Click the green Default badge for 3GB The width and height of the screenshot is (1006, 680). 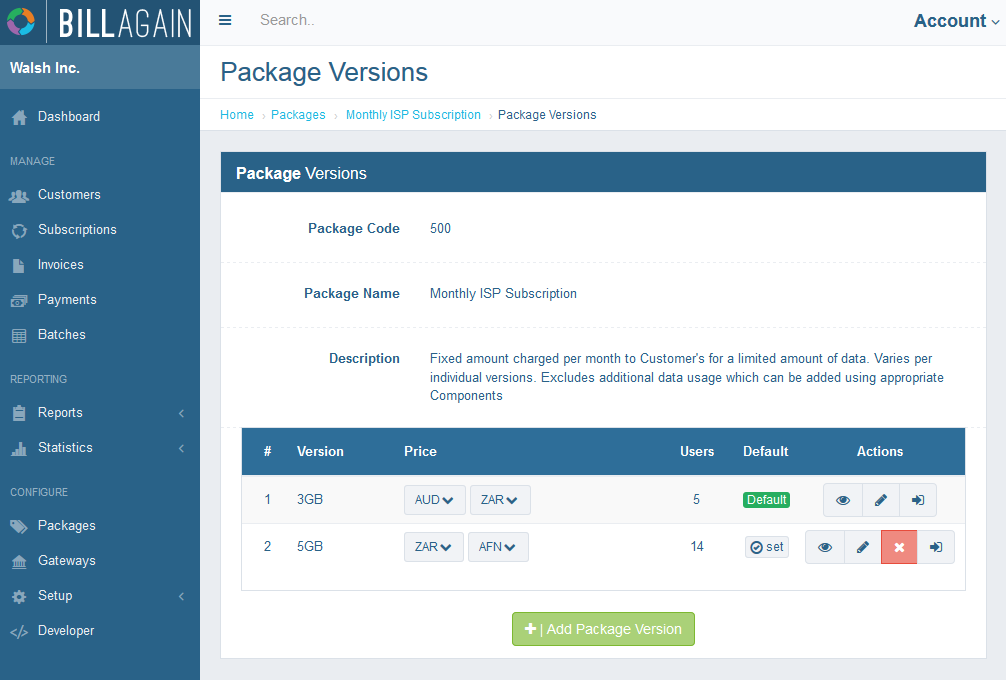pos(766,500)
